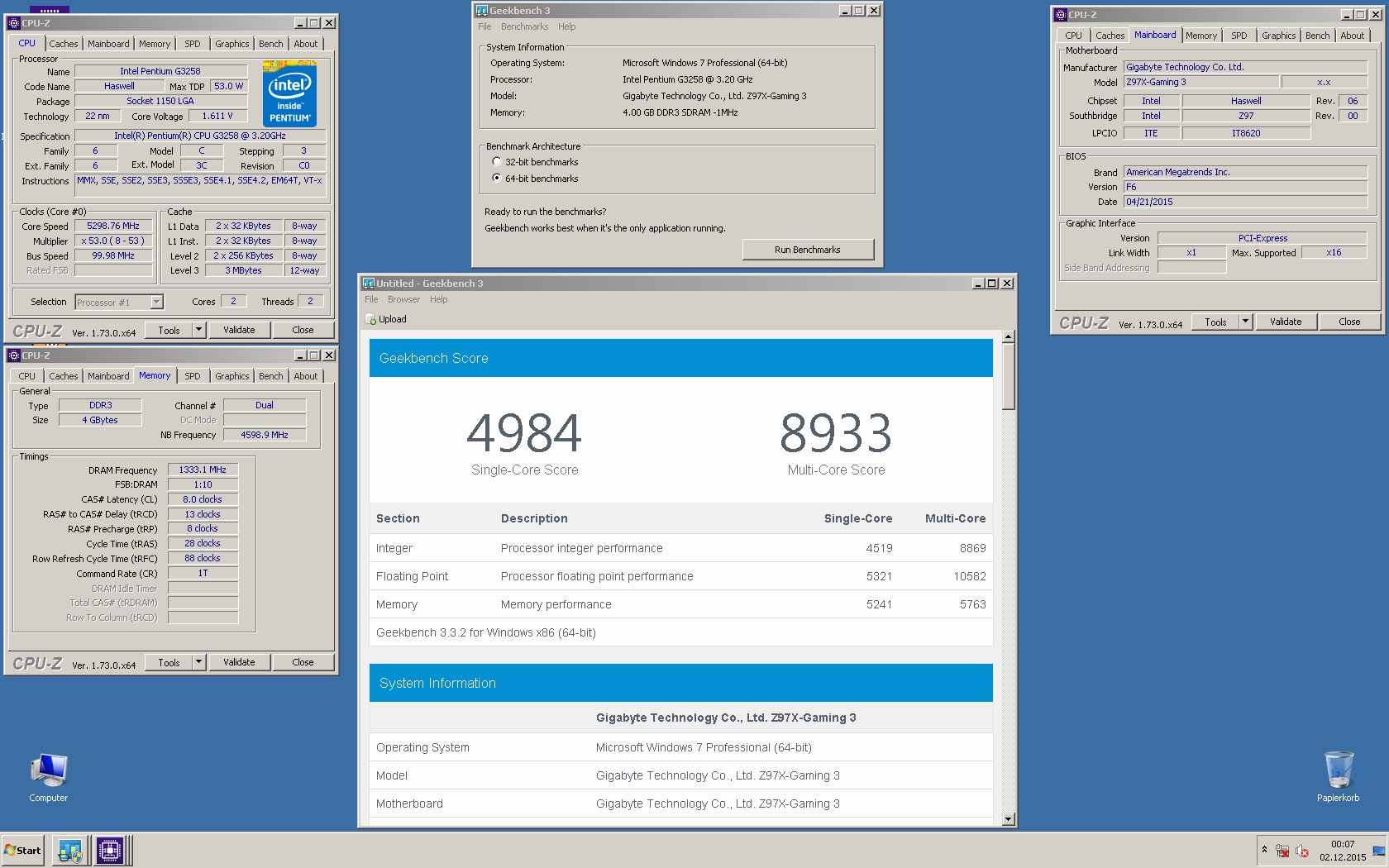Click the CPU-Z memory window title icon
This screenshot has width=1389, height=868.
click(x=14, y=355)
